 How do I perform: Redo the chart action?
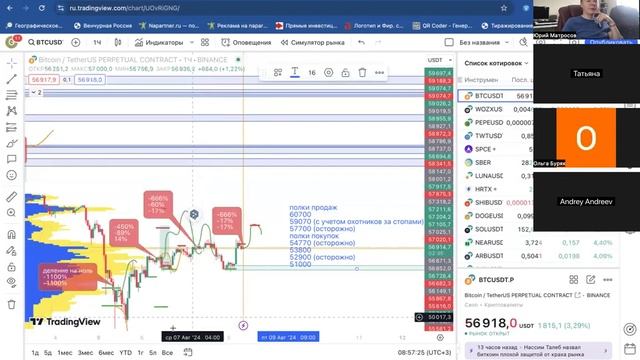point(378,42)
